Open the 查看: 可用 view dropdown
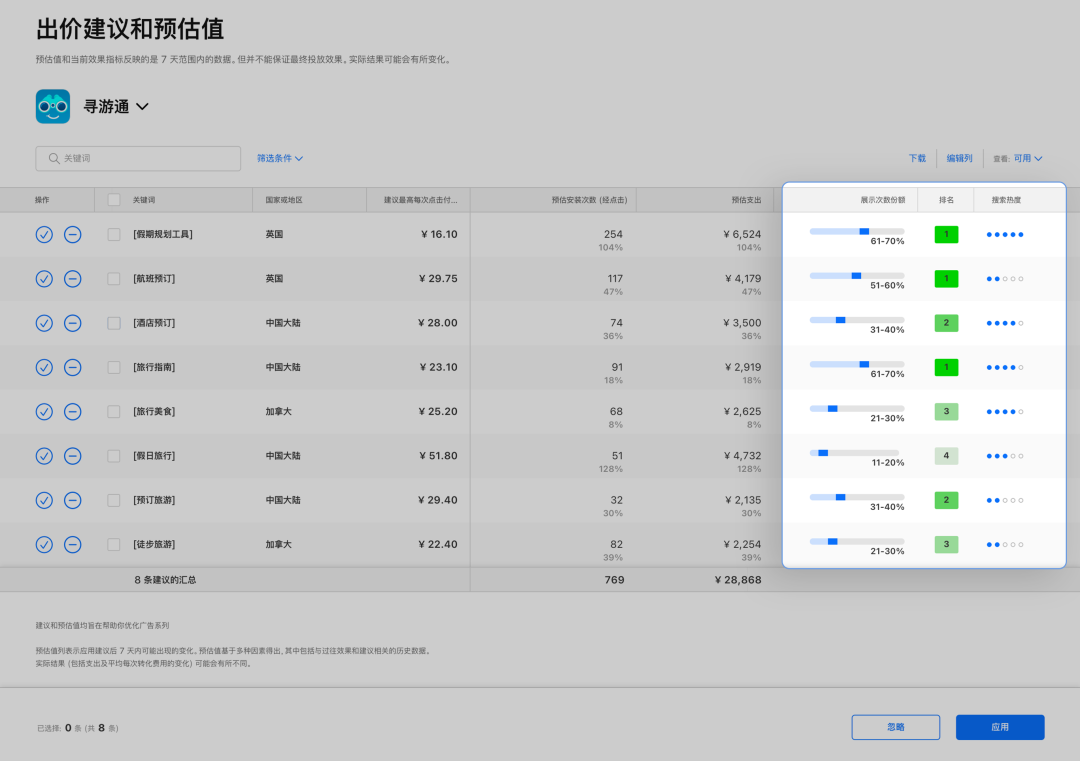Screen dimensions: 1080x761 [x=1017, y=158]
